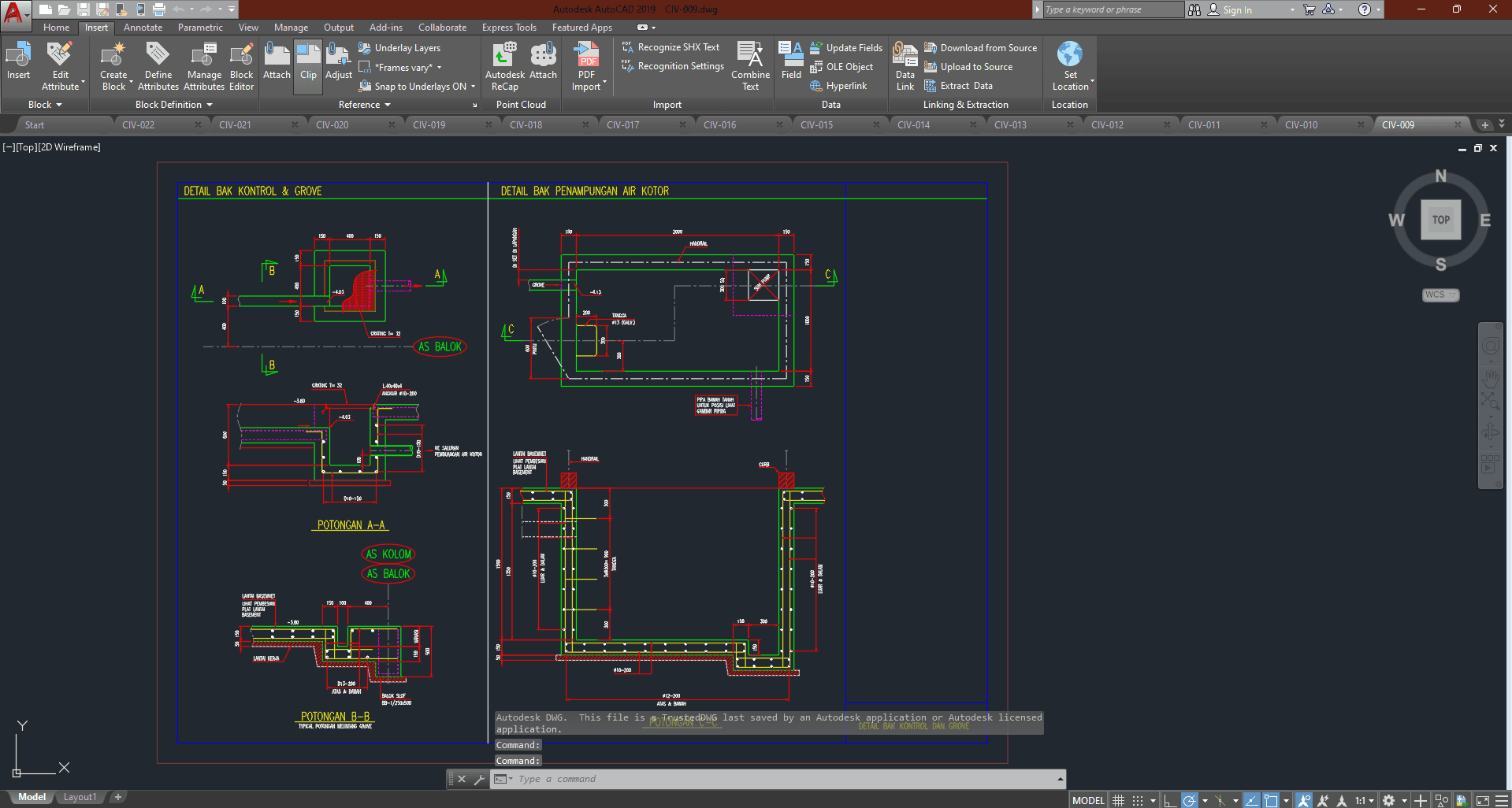Click the PDF Import icon
Screen dimensions: 1512x808
(x=587, y=66)
